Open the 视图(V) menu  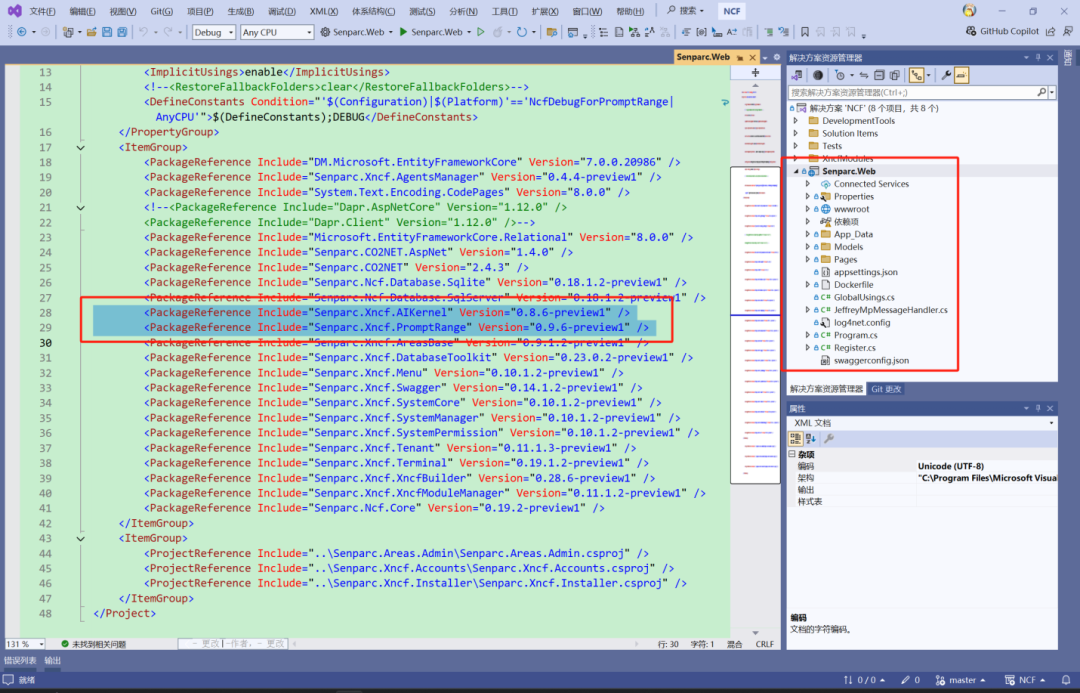pyautogui.click(x=123, y=11)
